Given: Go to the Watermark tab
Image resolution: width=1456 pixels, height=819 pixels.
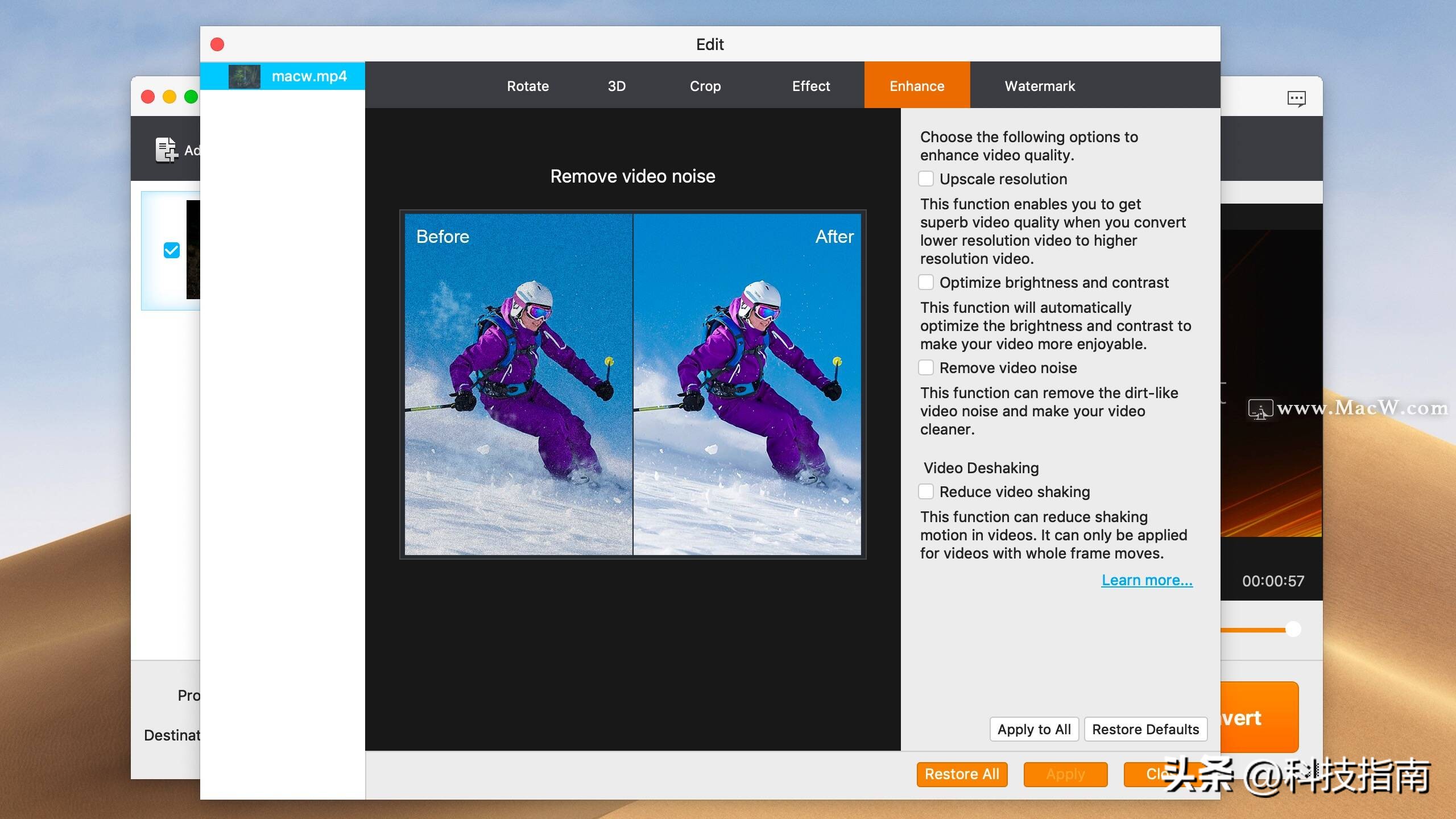Looking at the screenshot, I should (x=1040, y=86).
